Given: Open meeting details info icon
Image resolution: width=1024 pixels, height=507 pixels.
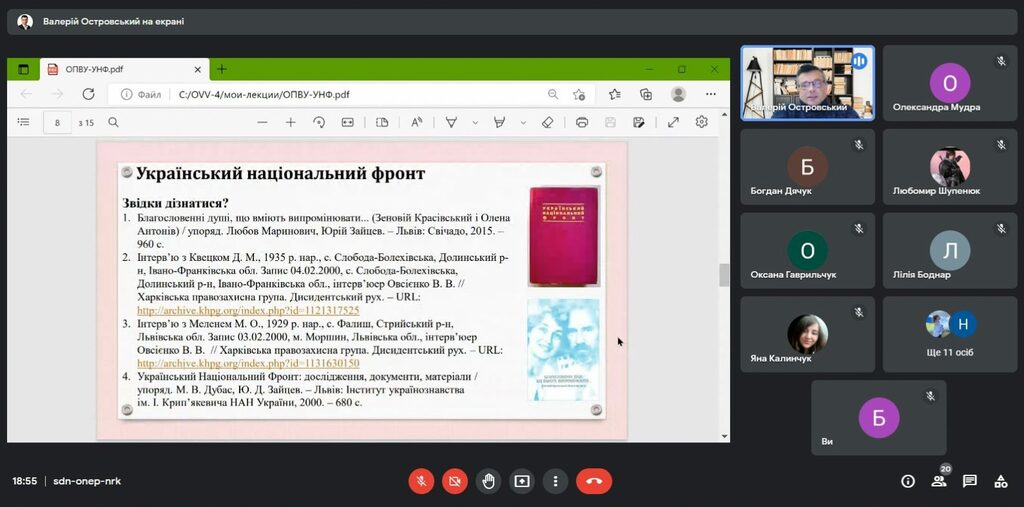Looking at the screenshot, I should pyautogui.click(x=907, y=481).
